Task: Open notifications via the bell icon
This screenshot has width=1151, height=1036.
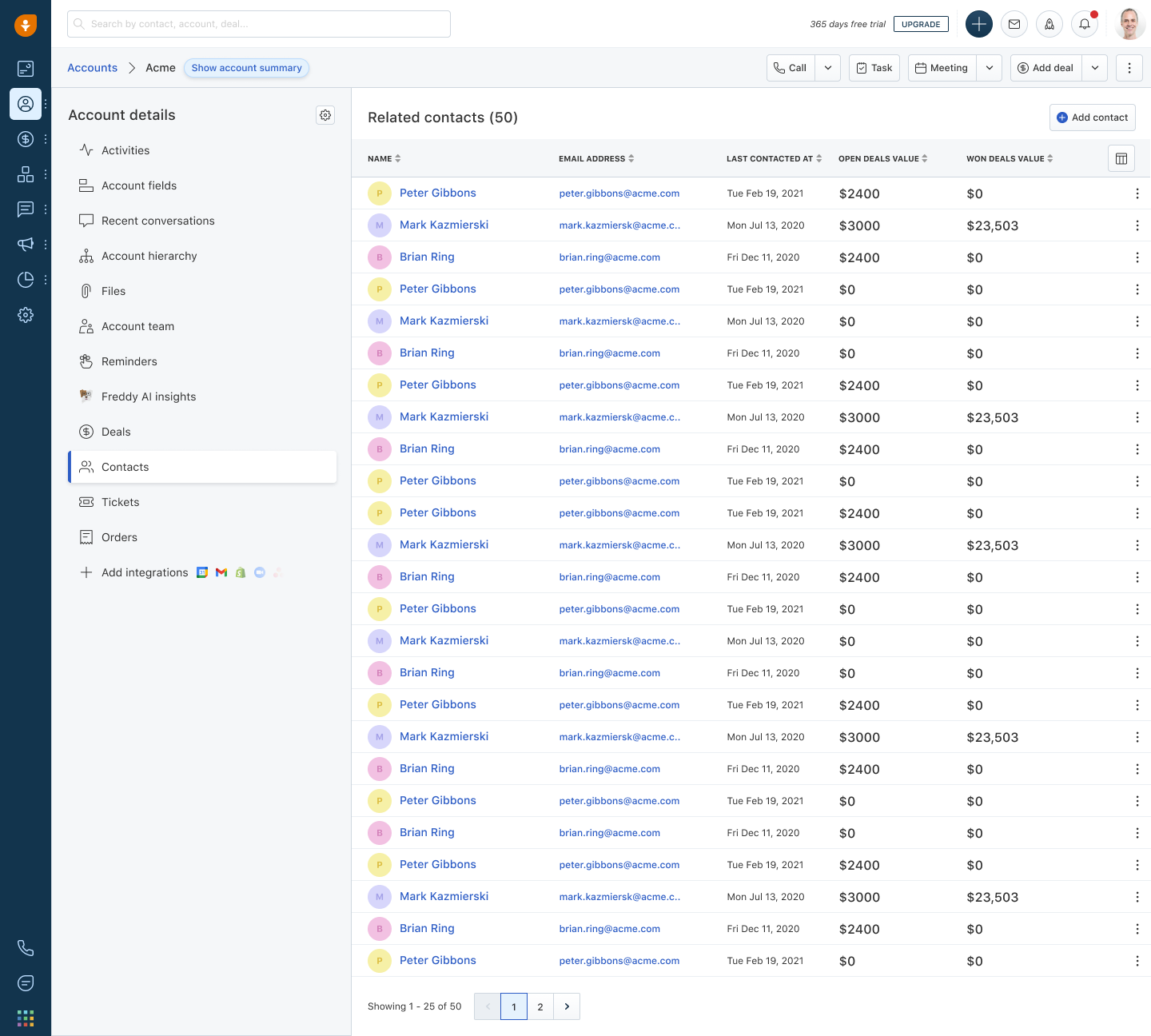Action: click(1085, 24)
